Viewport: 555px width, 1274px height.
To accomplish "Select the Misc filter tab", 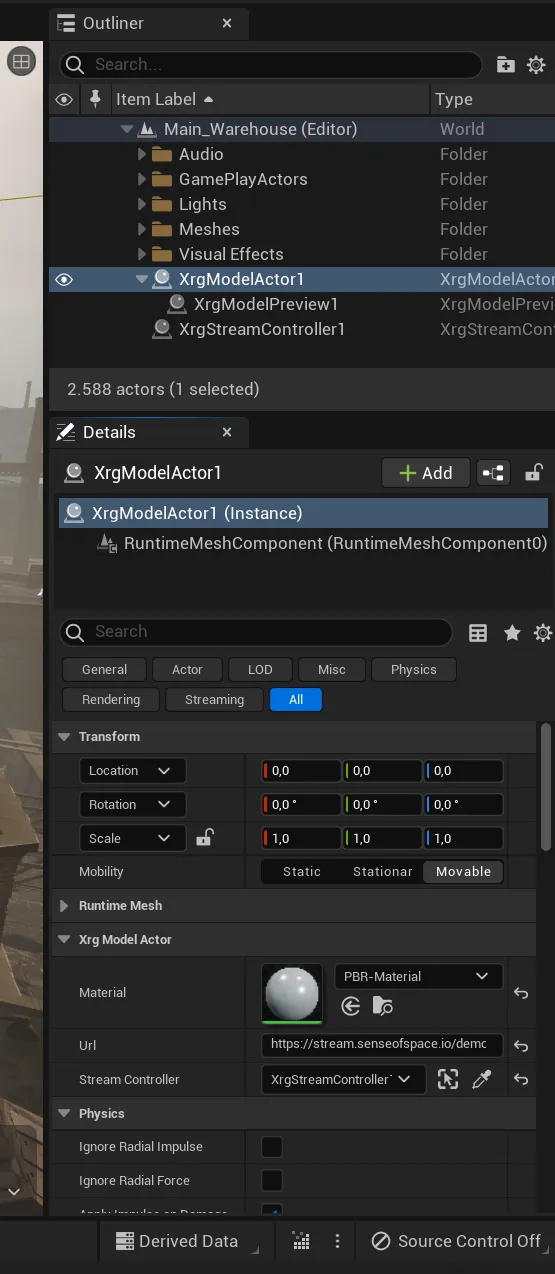I will 332,670.
